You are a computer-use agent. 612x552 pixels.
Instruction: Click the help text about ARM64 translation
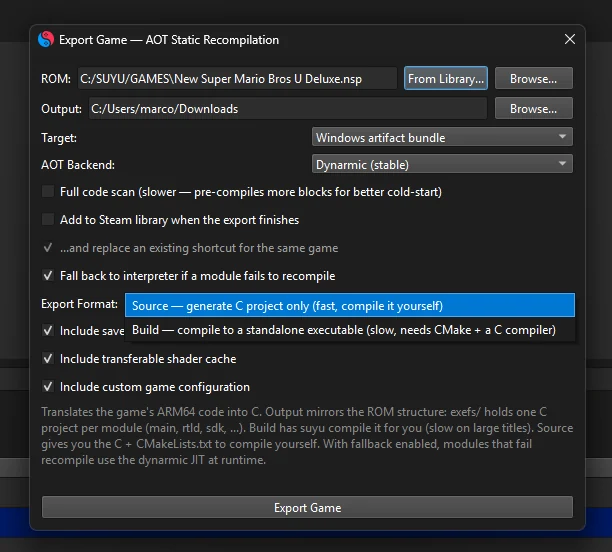tap(307, 436)
